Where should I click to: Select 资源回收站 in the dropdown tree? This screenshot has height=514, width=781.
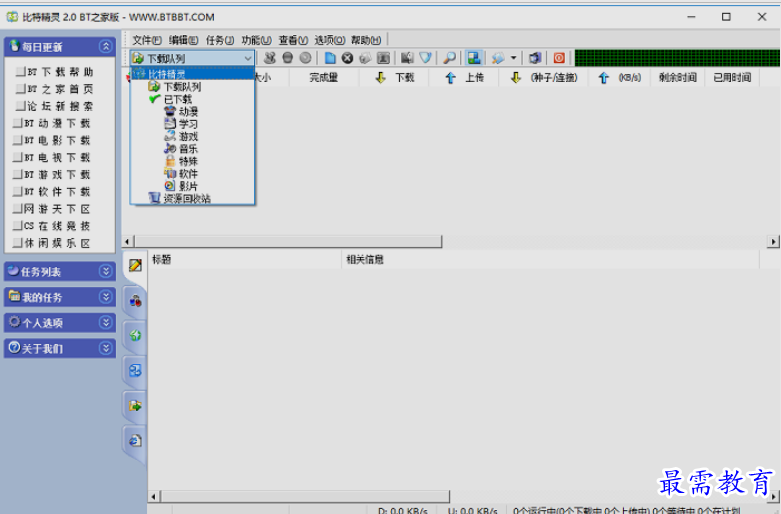point(187,198)
